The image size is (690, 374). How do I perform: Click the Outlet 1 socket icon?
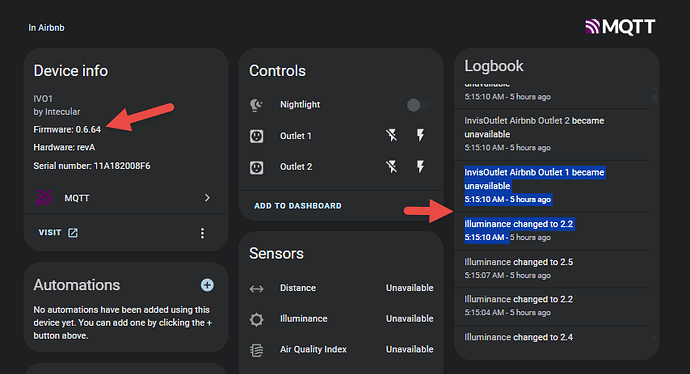(257, 136)
